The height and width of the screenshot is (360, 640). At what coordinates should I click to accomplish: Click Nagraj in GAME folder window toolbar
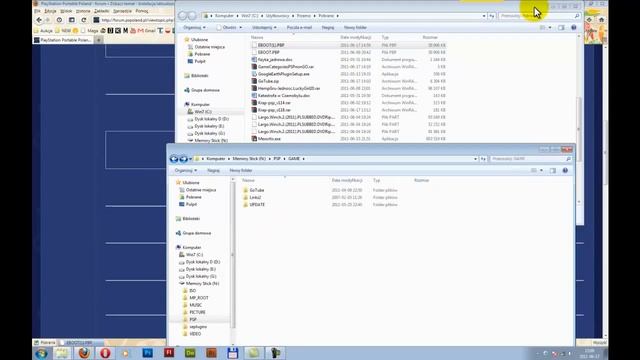coord(213,170)
